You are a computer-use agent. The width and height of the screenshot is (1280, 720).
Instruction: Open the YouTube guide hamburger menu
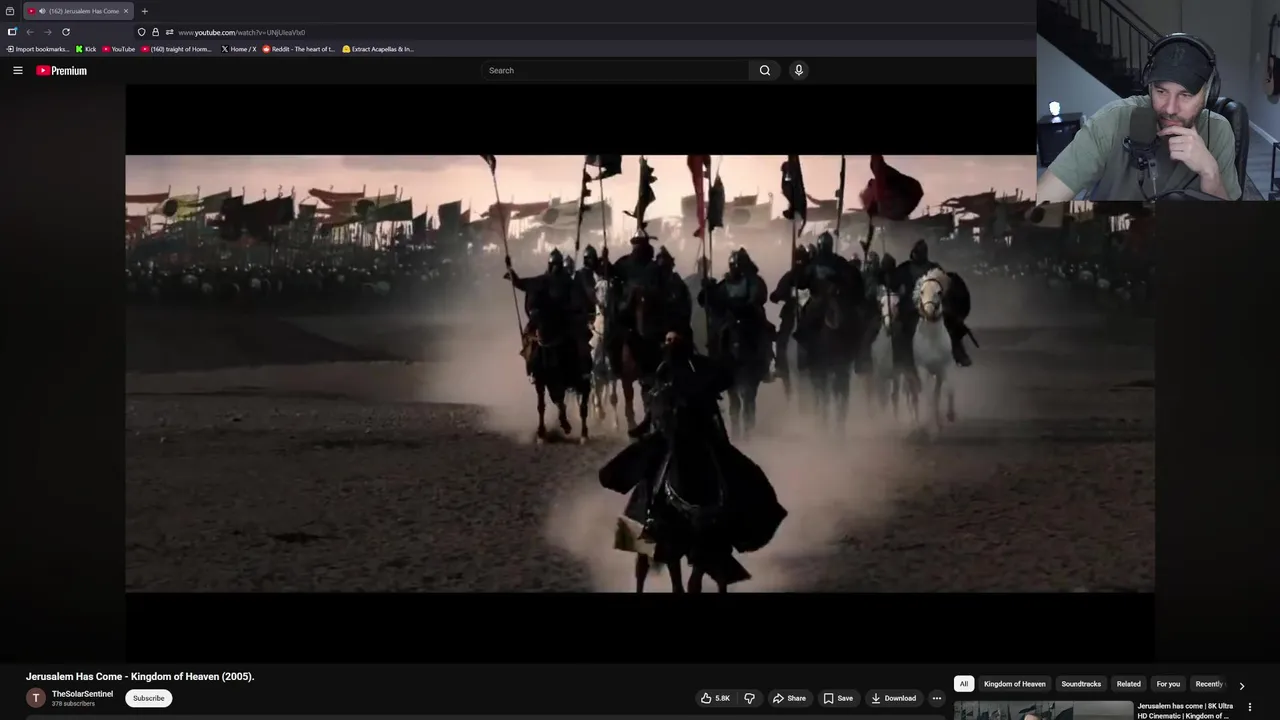pos(18,70)
